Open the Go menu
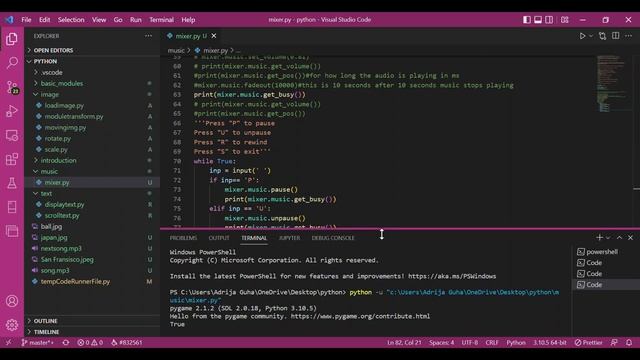Image resolution: width=640 pixels, height=360 pixels. 118,20
